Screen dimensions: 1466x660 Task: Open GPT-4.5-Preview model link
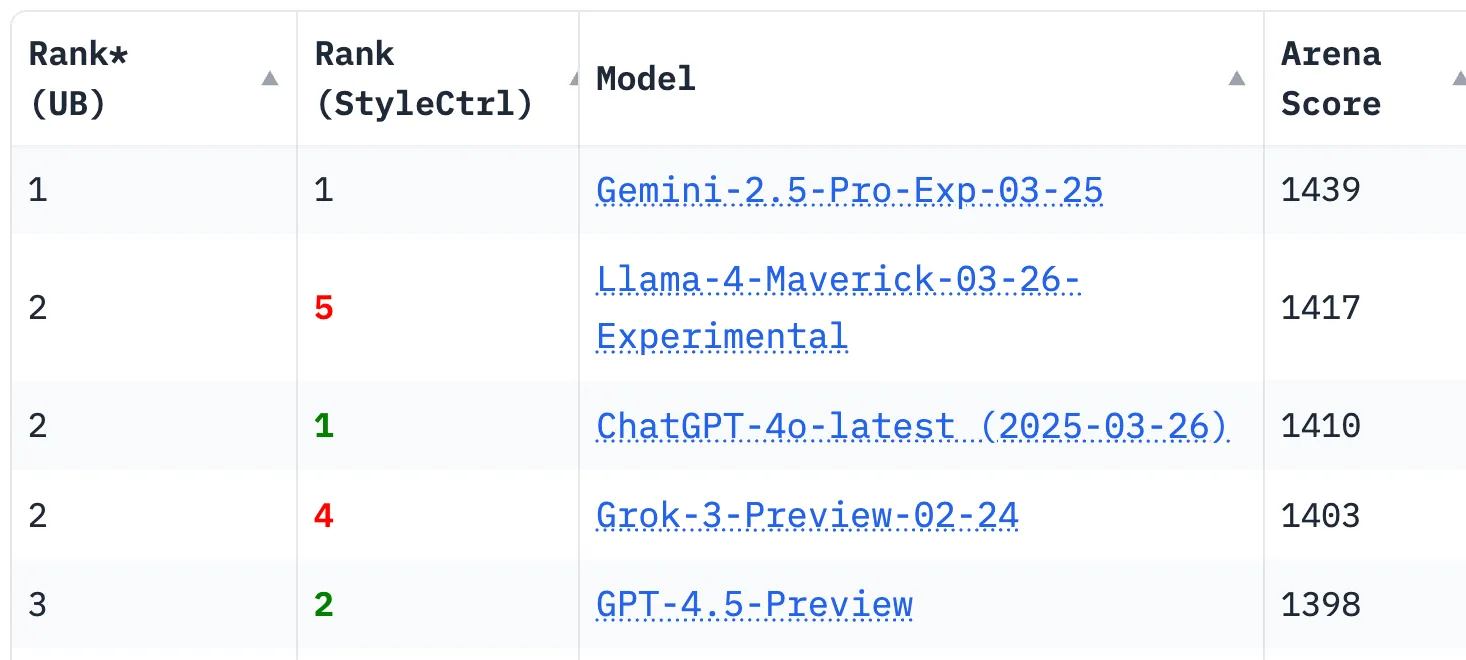click(754, 605)
